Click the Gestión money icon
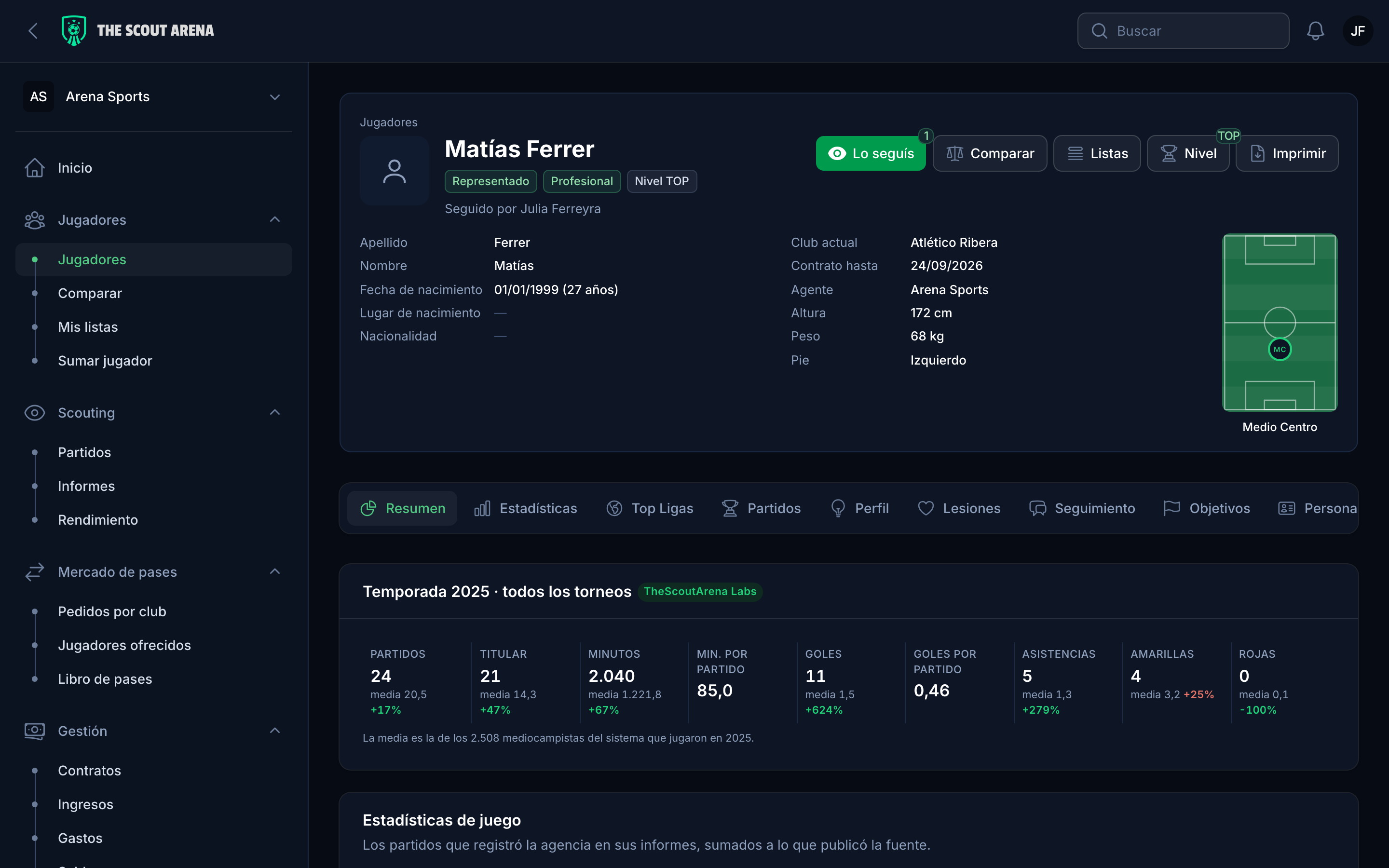Image resolution: width=1389 pixels, height=868 pixels. point(34,731)
